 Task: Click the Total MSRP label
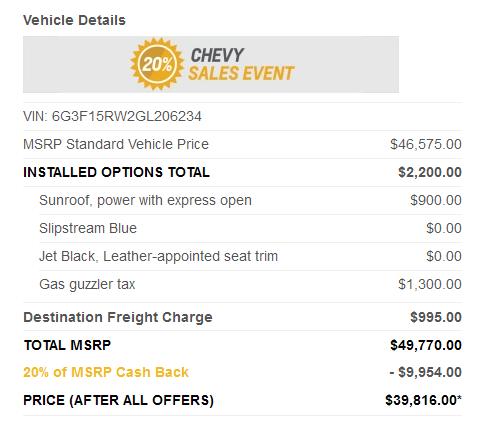(67, 345)
